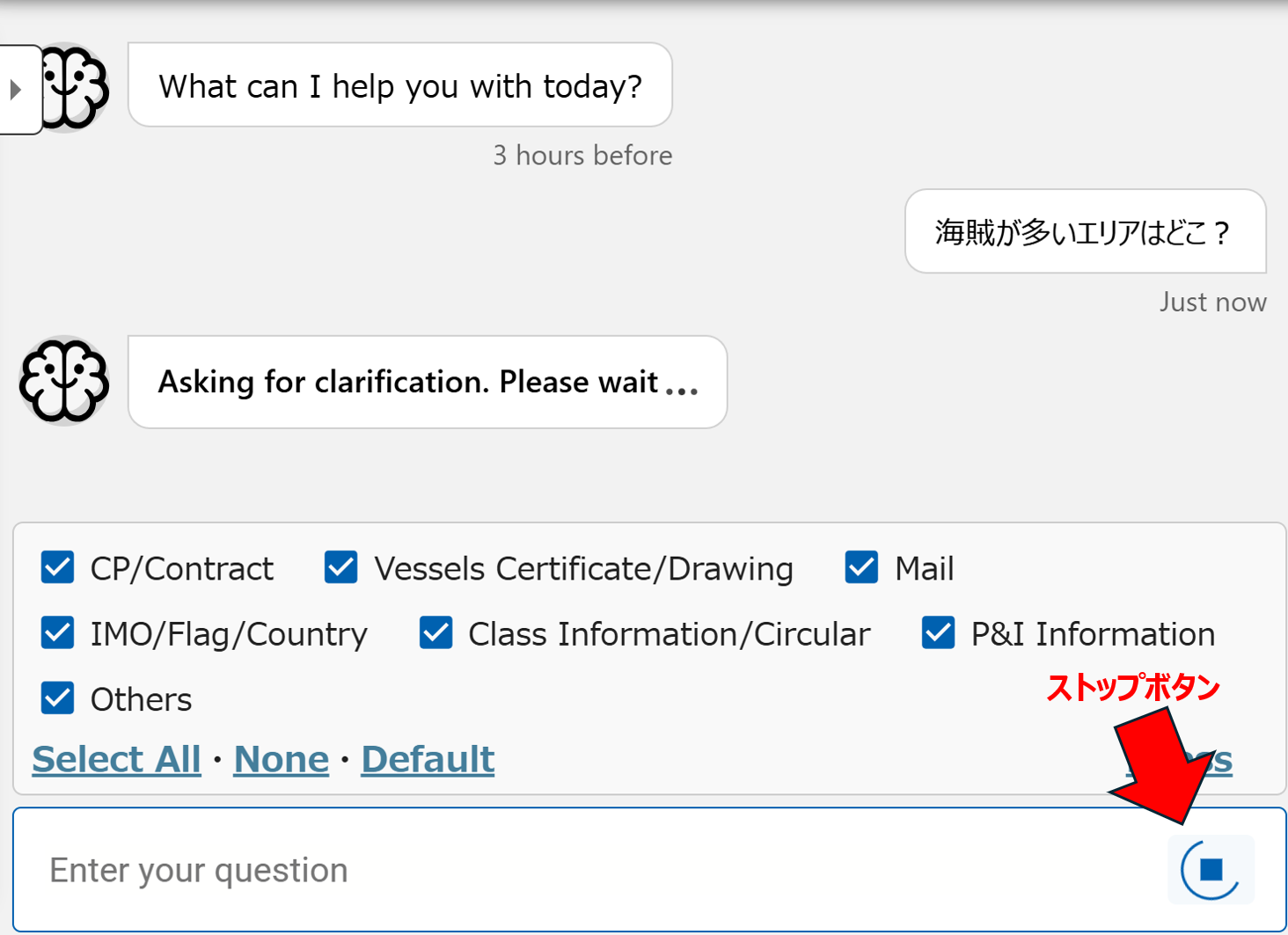Screen dimensions: 1288x935
Task: Expand the collapsed side panel arrow
Action: [x=16, y=89]
